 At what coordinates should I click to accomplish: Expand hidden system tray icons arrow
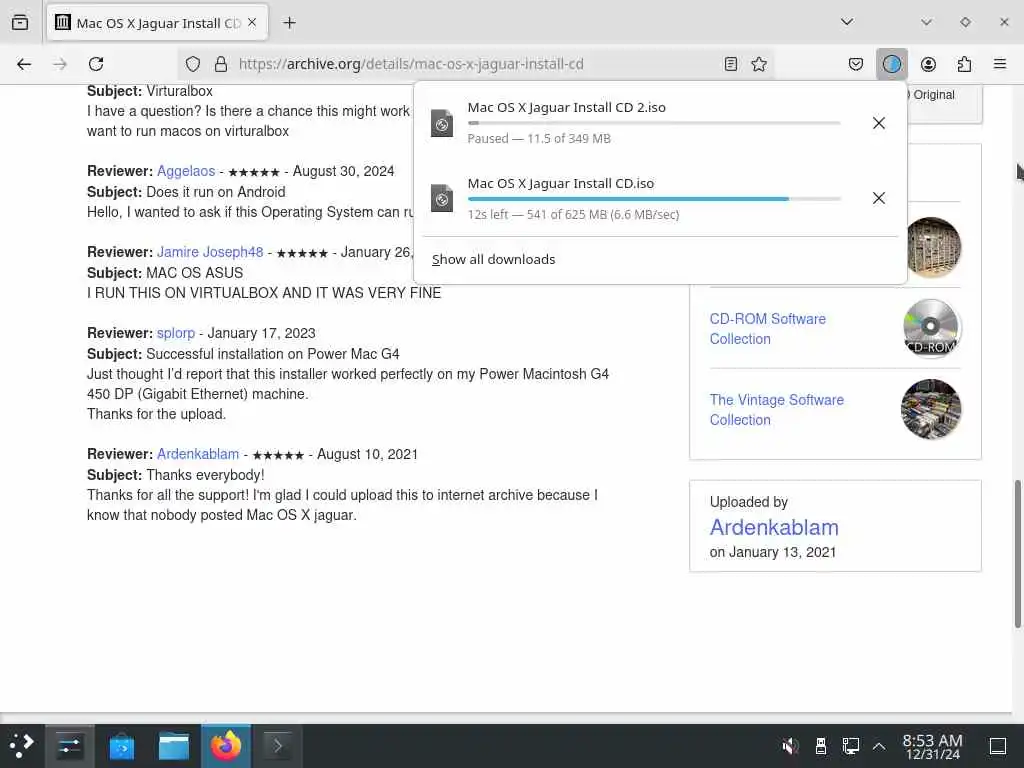879,746
